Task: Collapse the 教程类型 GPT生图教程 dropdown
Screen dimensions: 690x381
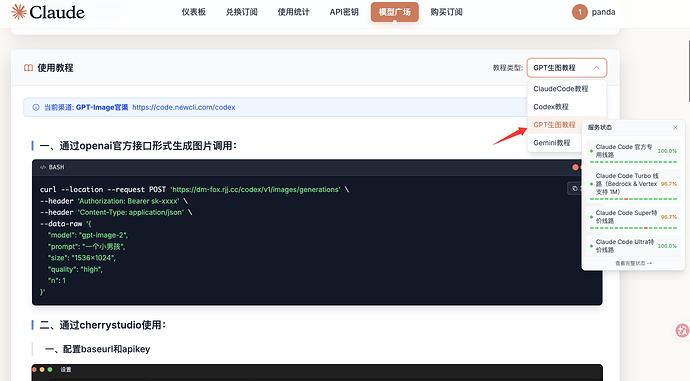Action: pyautogui.click(x=567, y=68)
